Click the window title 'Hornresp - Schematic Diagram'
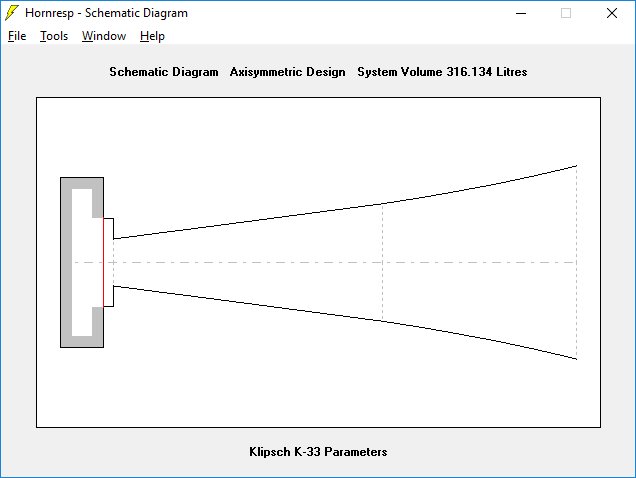 tap(106, 13)
